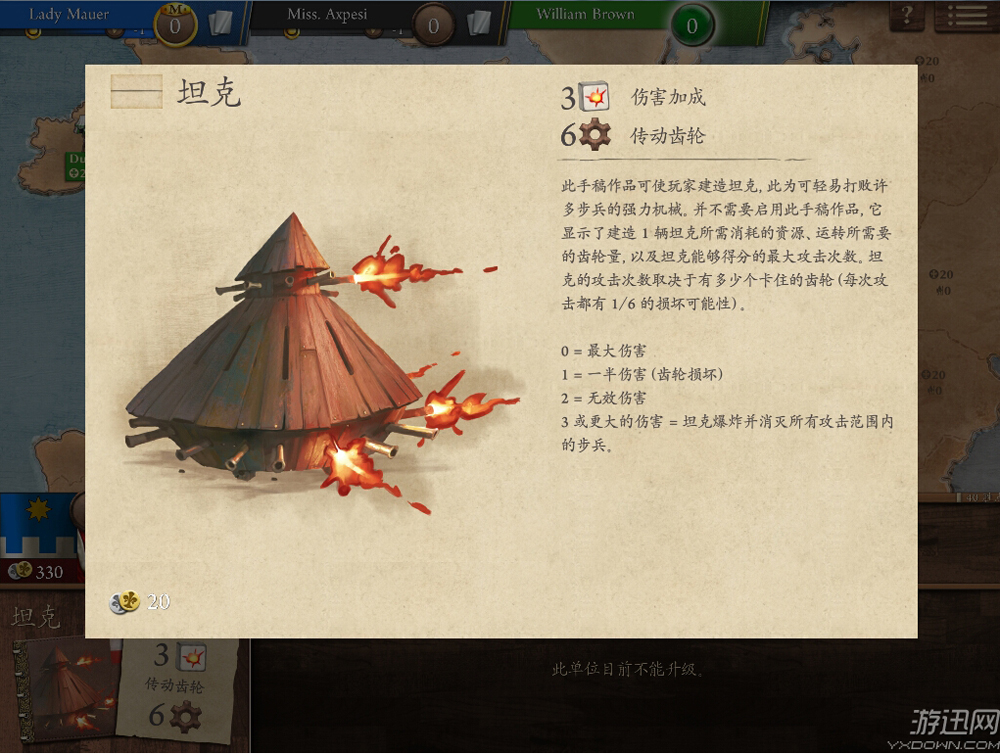This screenshot has width=1000, height=754.
Task: Select William Brown player tab
Action: pyautogui.click(x=635, y=17)
